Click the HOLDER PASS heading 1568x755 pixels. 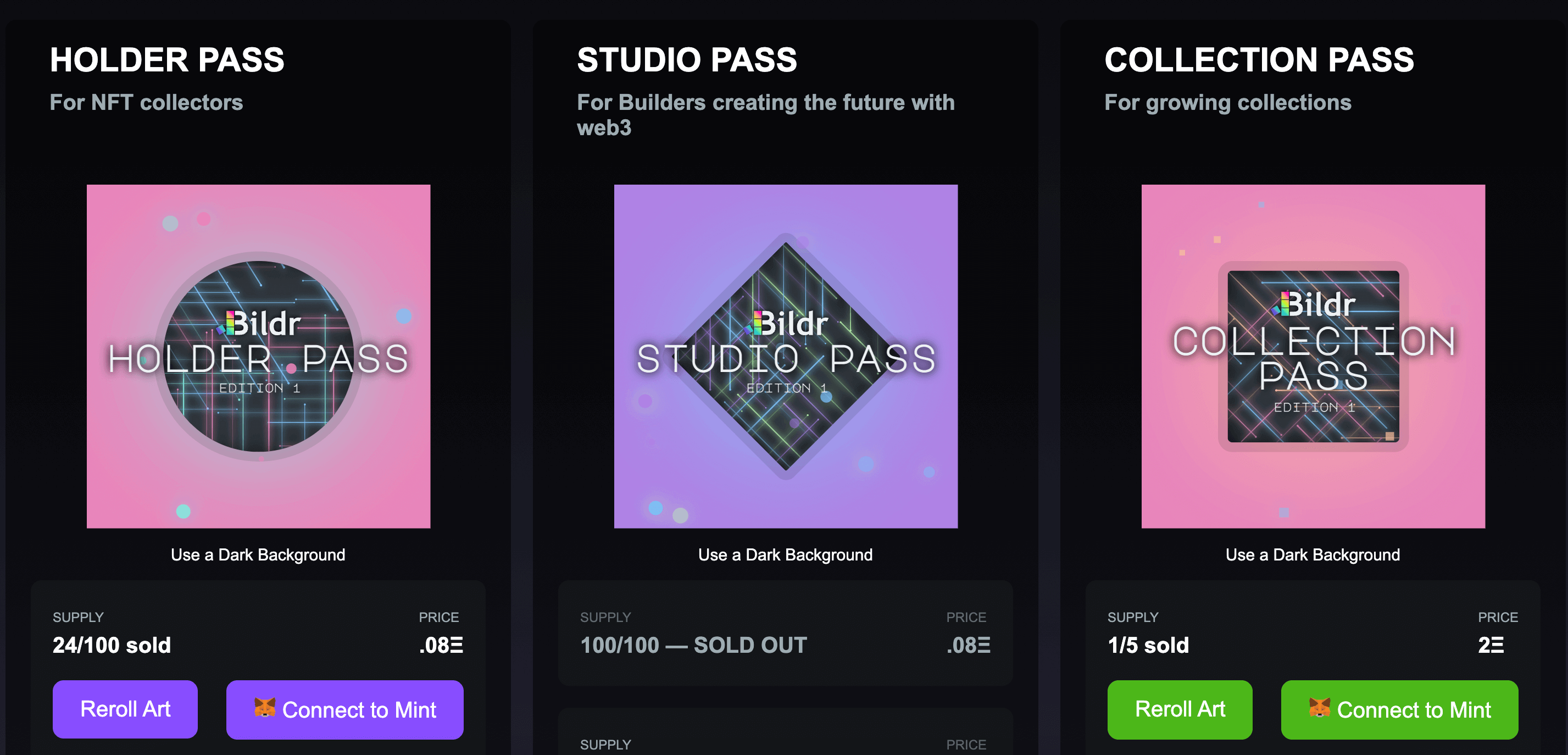pyautogui.click(x=168, y=60)
